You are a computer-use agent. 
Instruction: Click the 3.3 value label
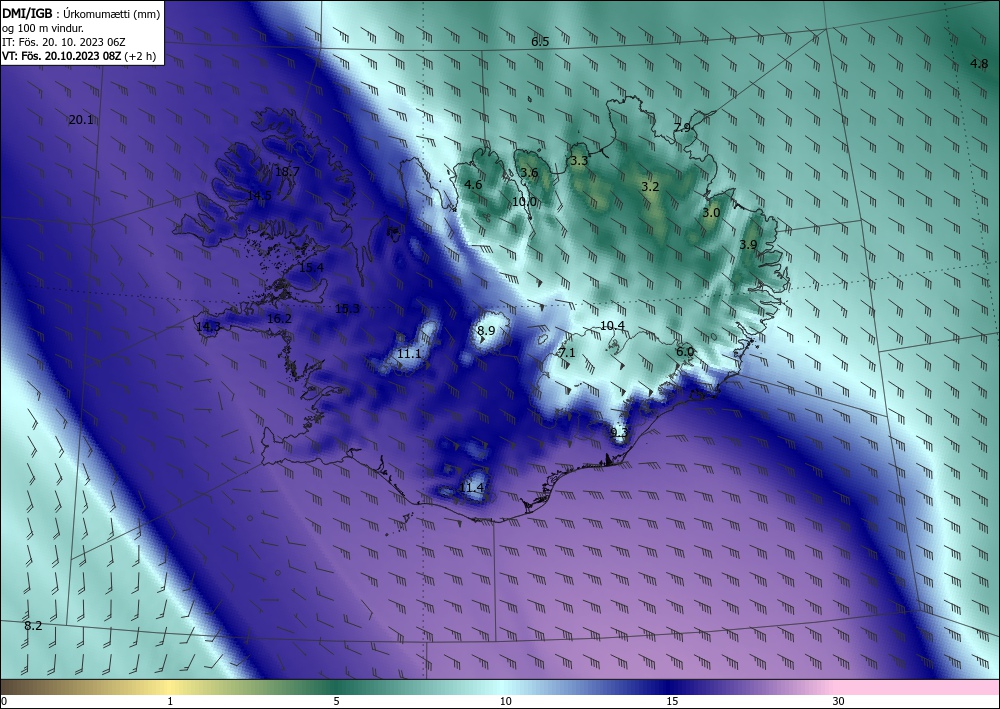pos(579,161)
